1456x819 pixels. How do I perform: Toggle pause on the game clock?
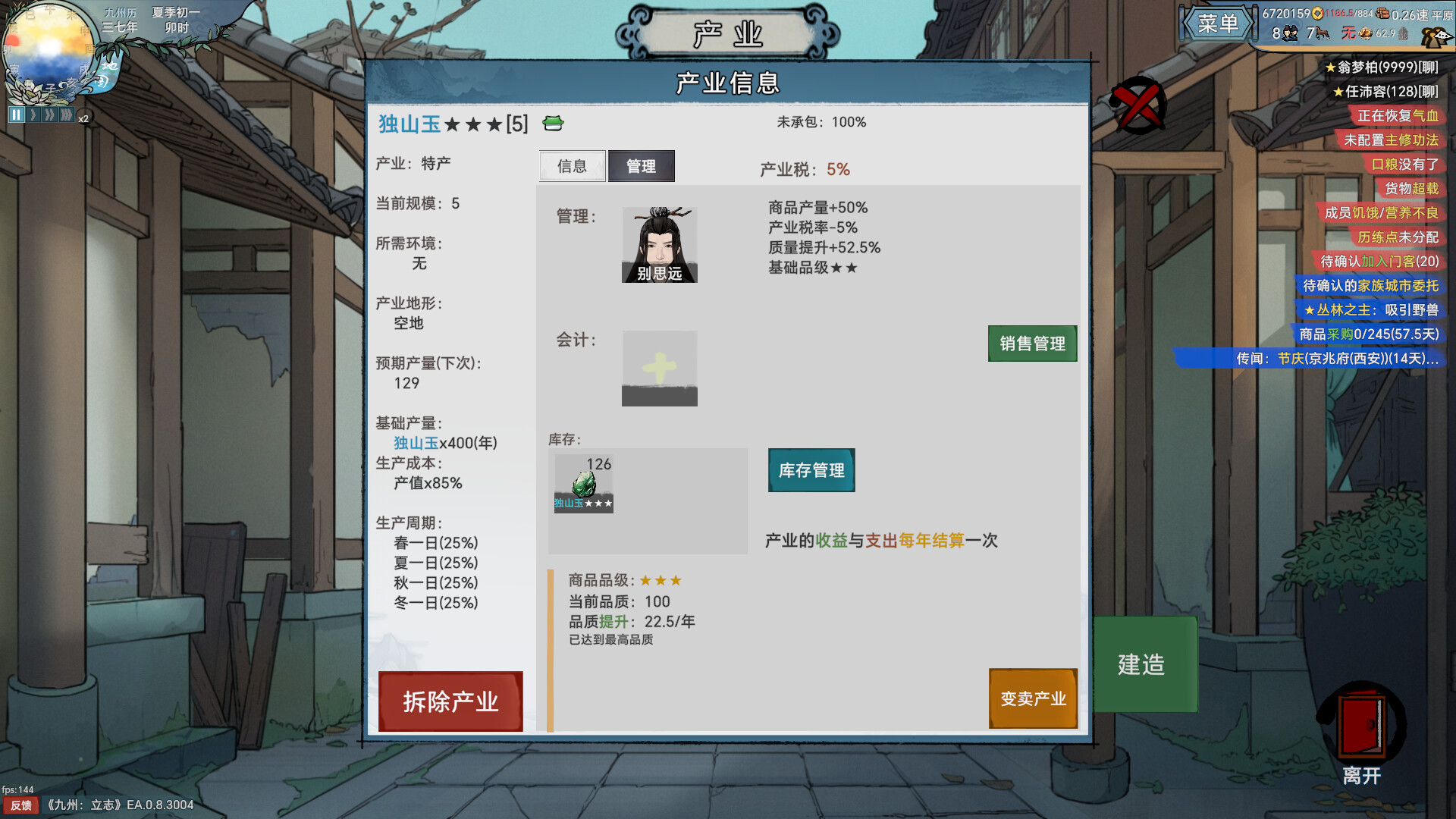[17, 116]
